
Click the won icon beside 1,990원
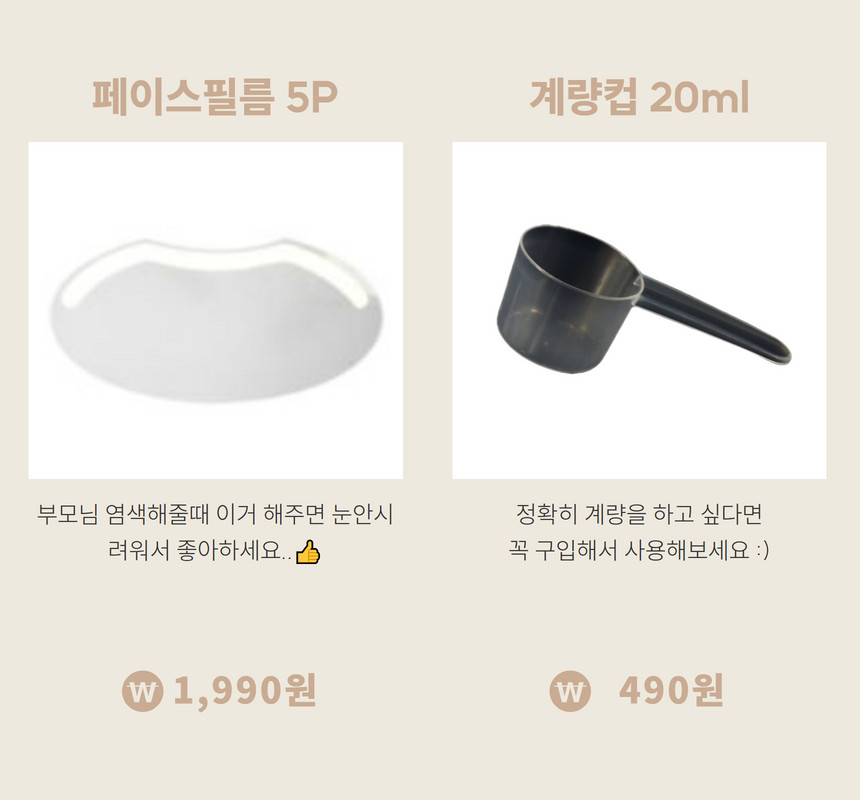coord(143,691)
